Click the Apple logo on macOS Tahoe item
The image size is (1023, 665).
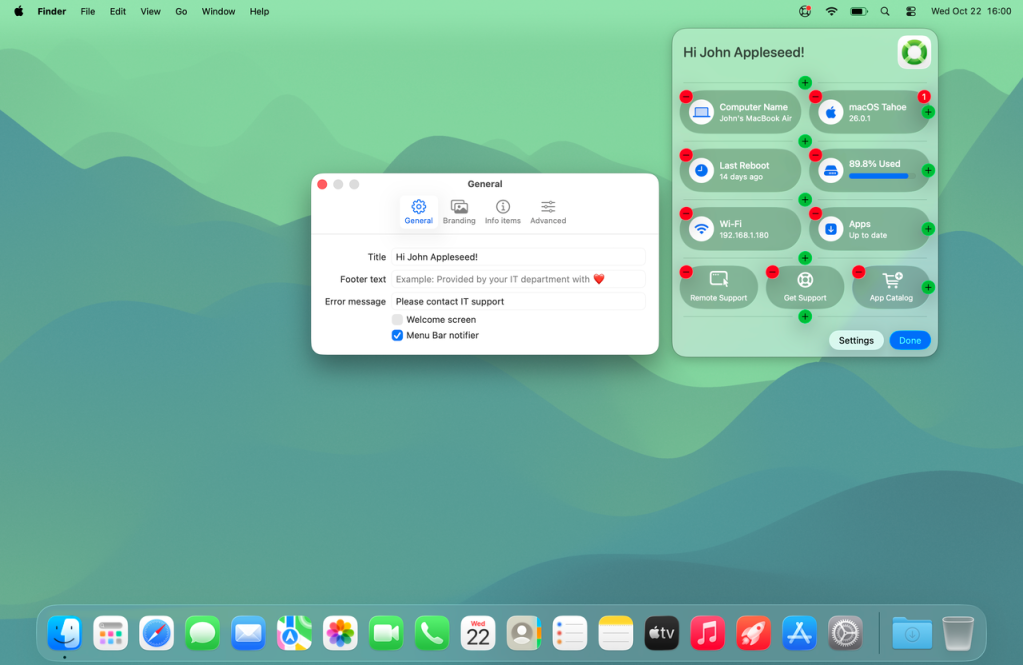tap(833, 111)
